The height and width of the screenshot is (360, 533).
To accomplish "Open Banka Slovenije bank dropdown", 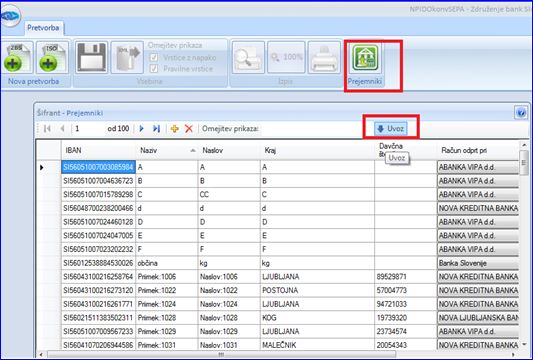I will point(478,263).
